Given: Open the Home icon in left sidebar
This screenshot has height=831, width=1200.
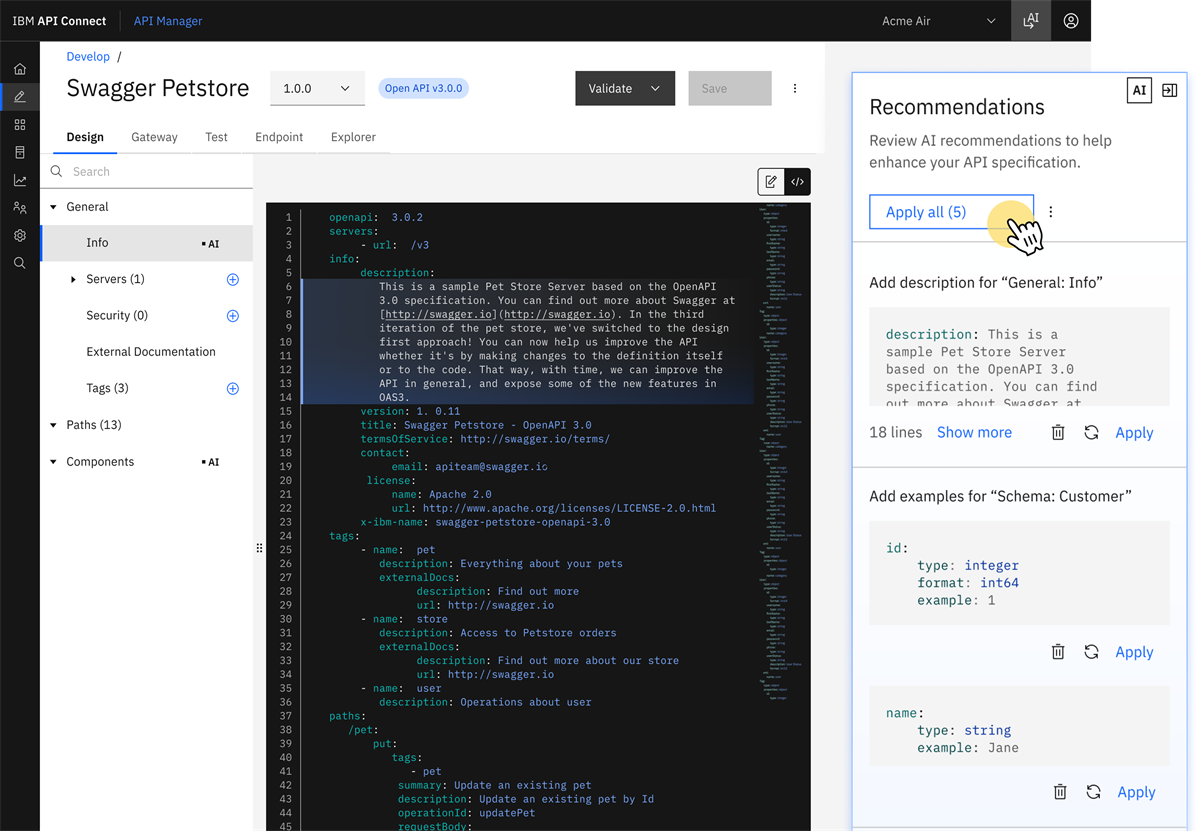Looking at the screenshot, I should tap(20, 69).
